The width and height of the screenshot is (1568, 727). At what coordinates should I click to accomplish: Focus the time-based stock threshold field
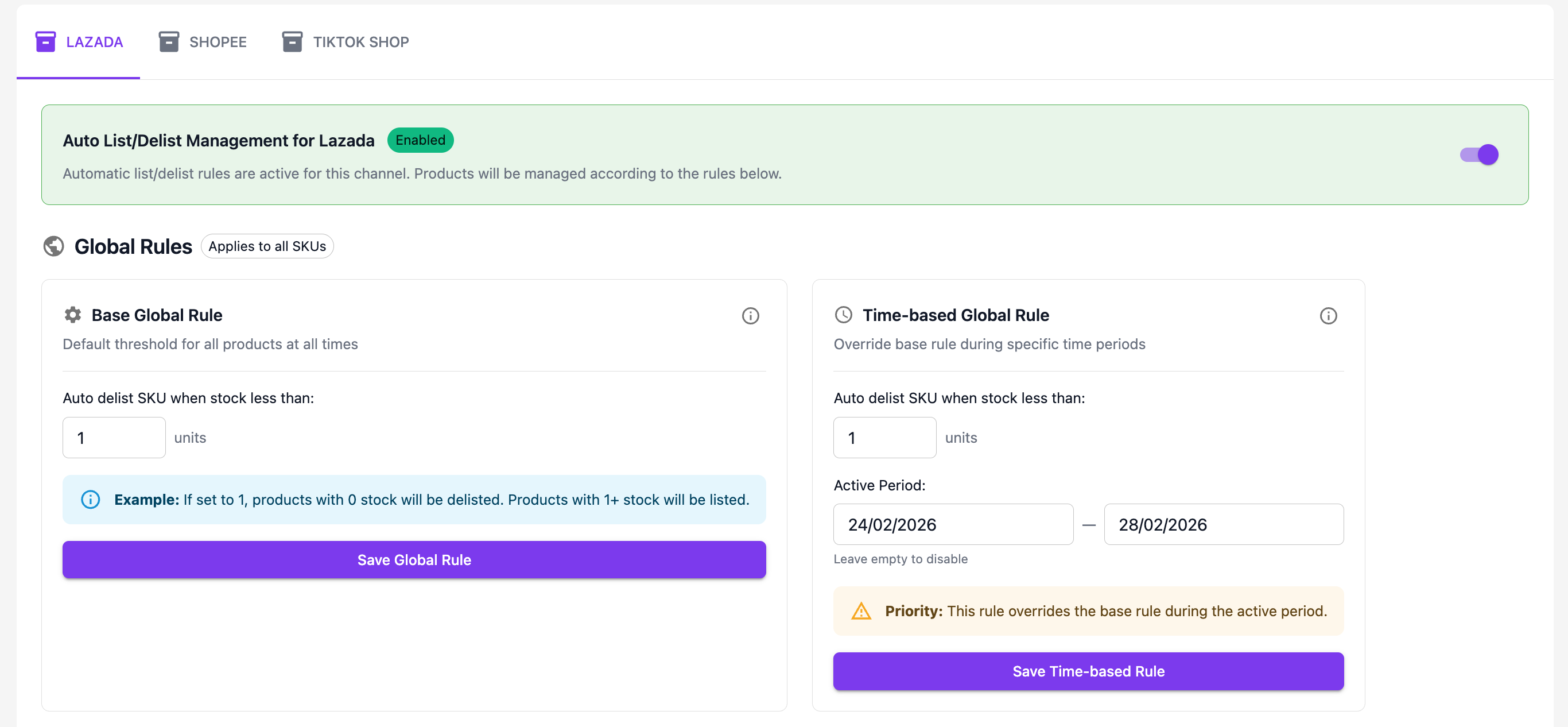point(884,437)
